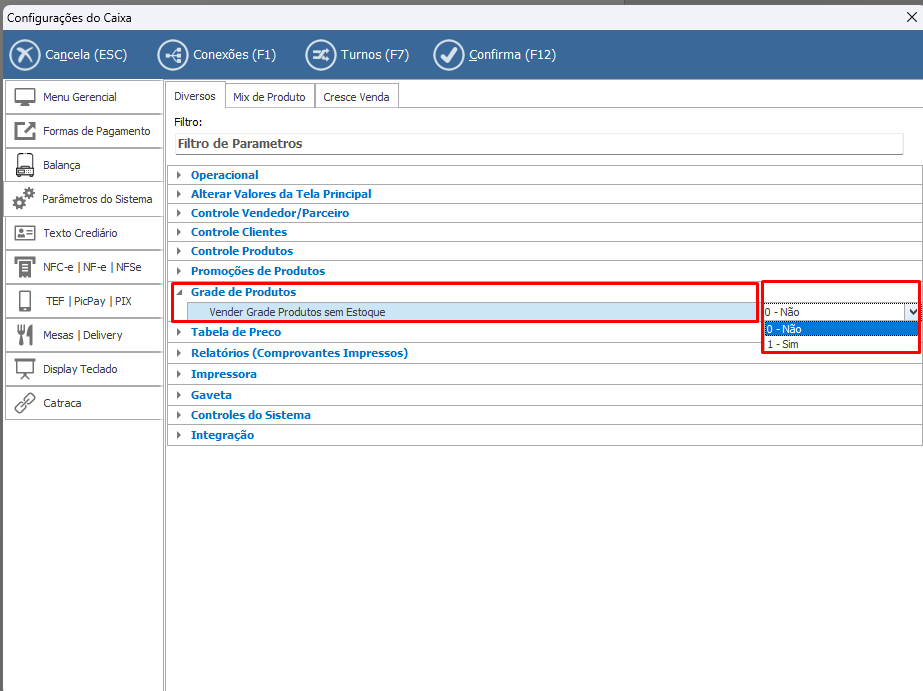923x691 pixels.
Task: Open the Cresce Venda tab
Action: [357, 97]
